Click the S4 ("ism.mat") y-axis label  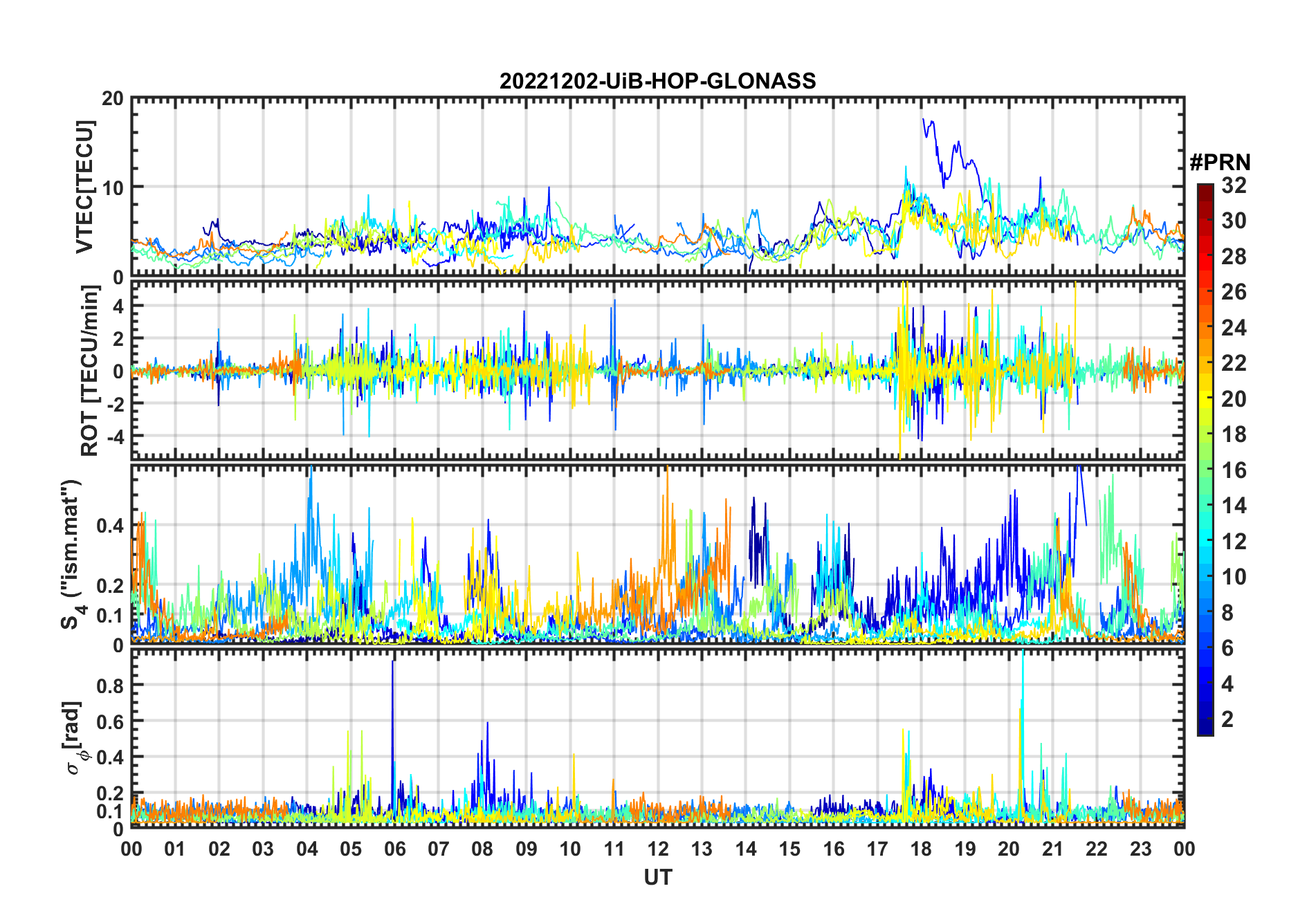[x=71, y=555]
